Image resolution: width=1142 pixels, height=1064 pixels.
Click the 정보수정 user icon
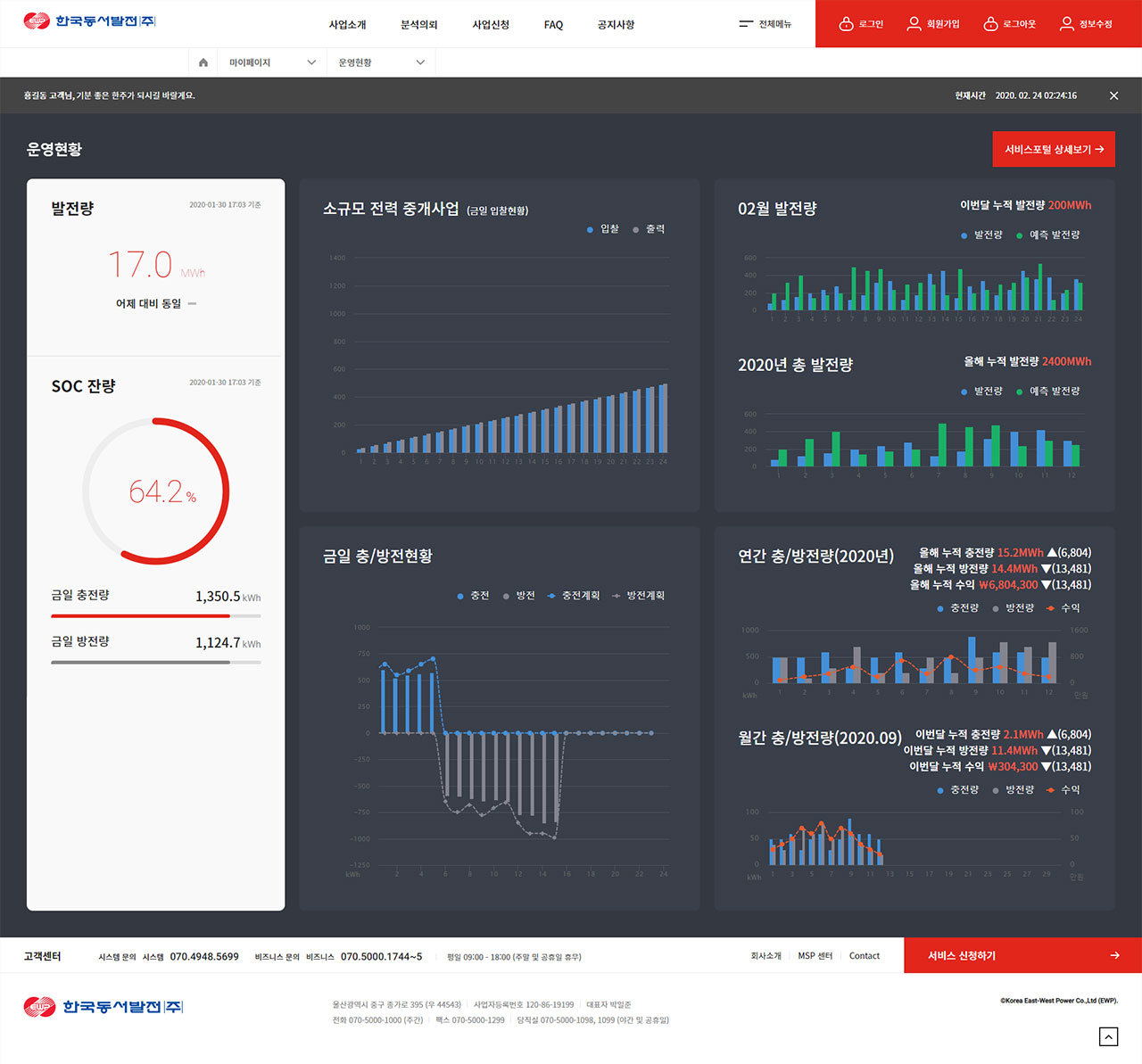(x=1066, y=24)
